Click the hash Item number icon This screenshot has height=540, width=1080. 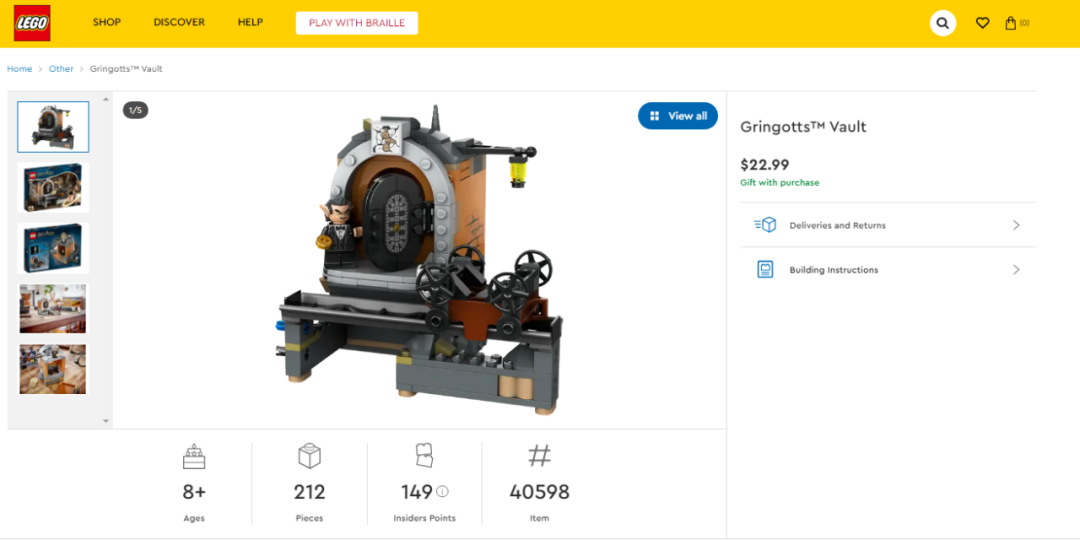coord(539,456)
